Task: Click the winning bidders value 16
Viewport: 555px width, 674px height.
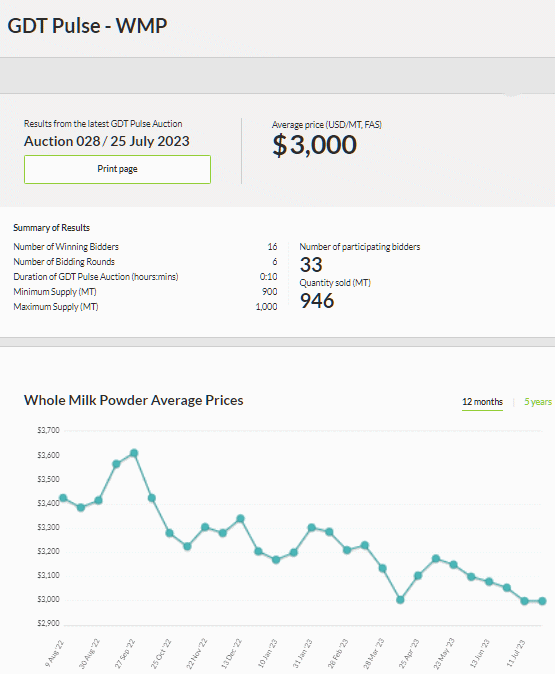Action: pos(272,247)
